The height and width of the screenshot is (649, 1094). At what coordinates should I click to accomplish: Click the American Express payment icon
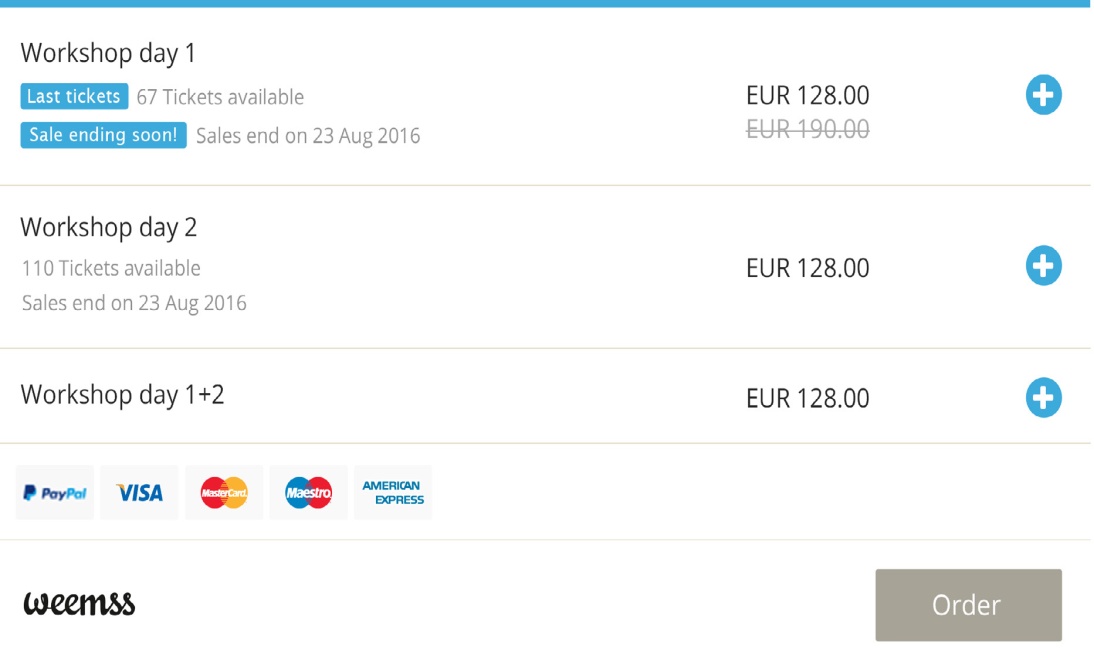tap(393, 493)
